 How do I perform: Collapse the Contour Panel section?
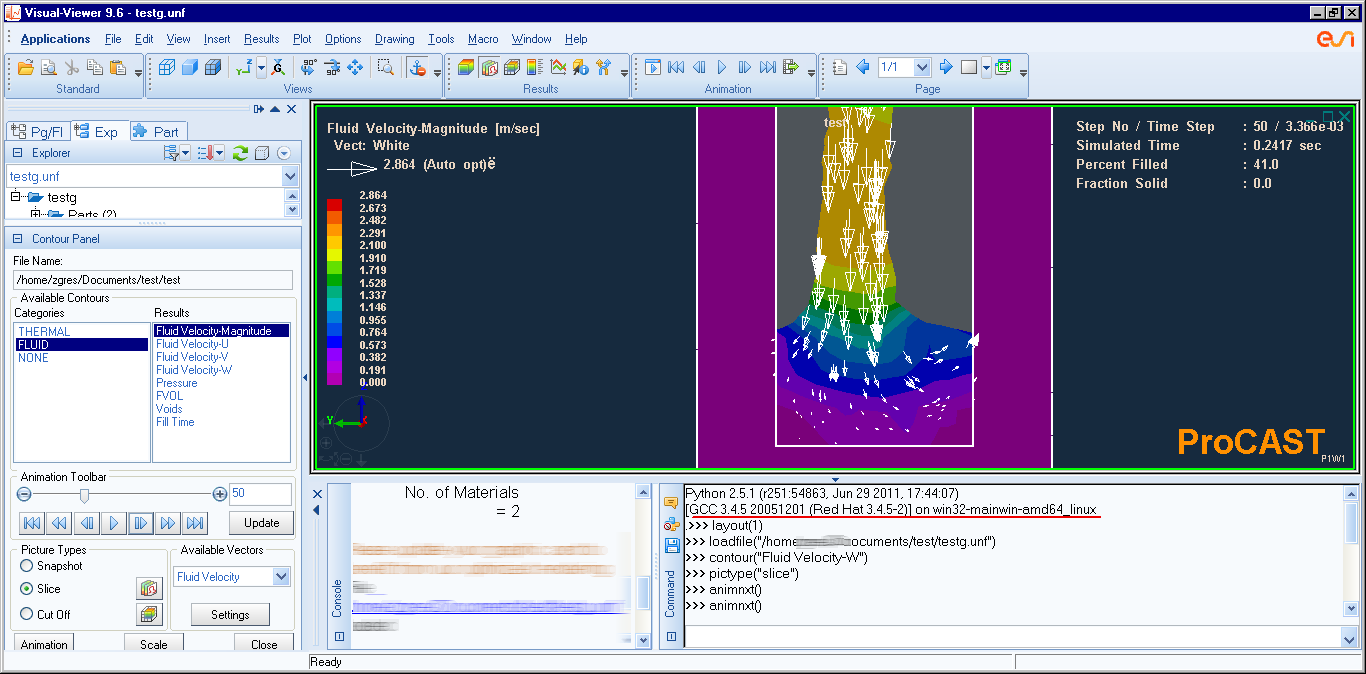click(x=17, y=239)
